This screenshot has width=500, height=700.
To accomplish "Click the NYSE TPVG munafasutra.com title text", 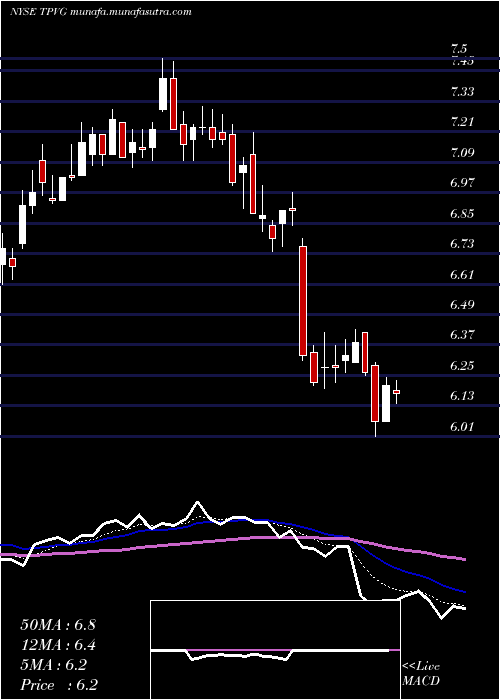I will 100,12.
